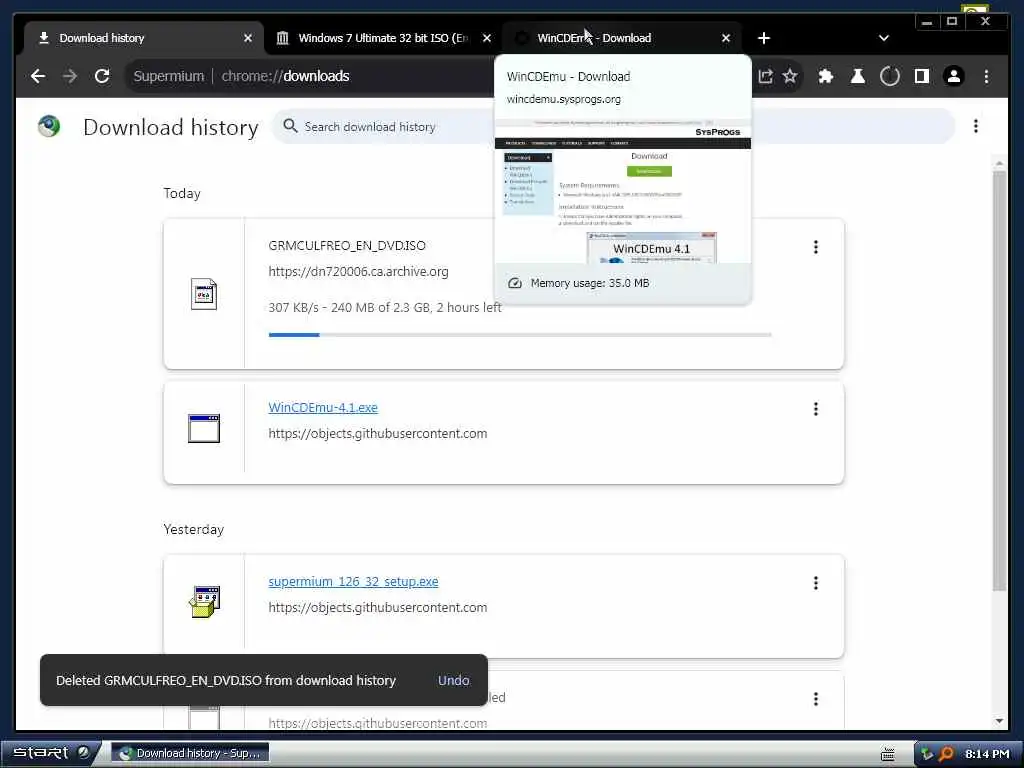Go back using the browser back arrow
This screenshot has width=1024, height=768.
tap(38, 76)
